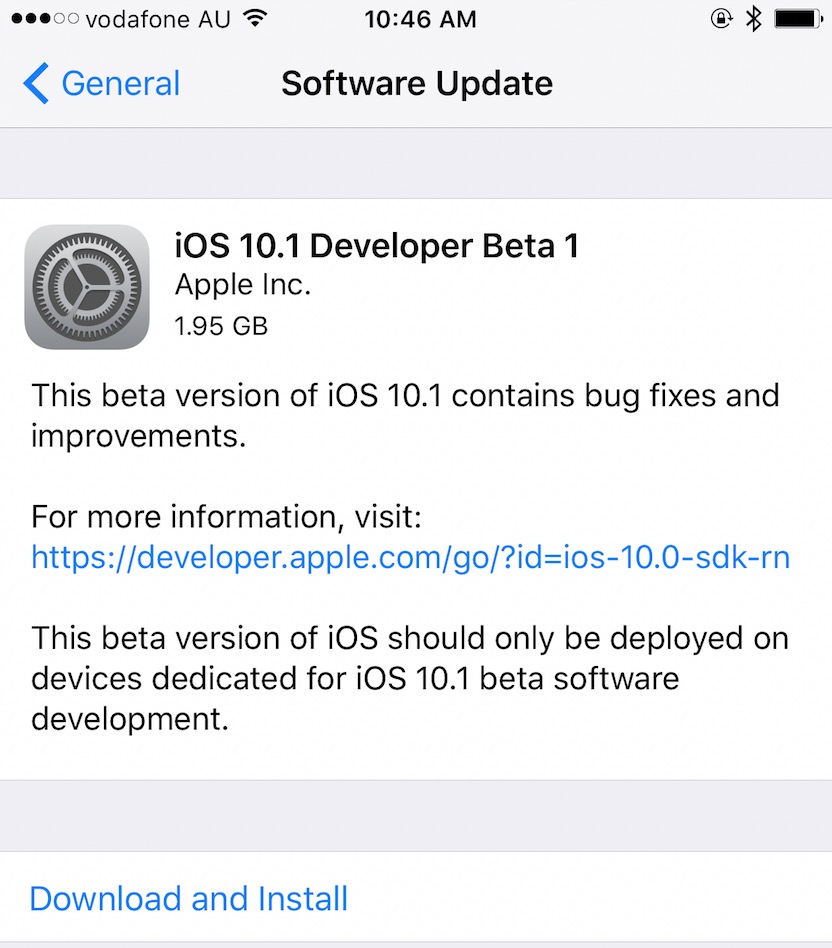Viewport: 832px width, 948px height.
Task: Tap the bug fixes and improvements description
Action: [405, 415]
